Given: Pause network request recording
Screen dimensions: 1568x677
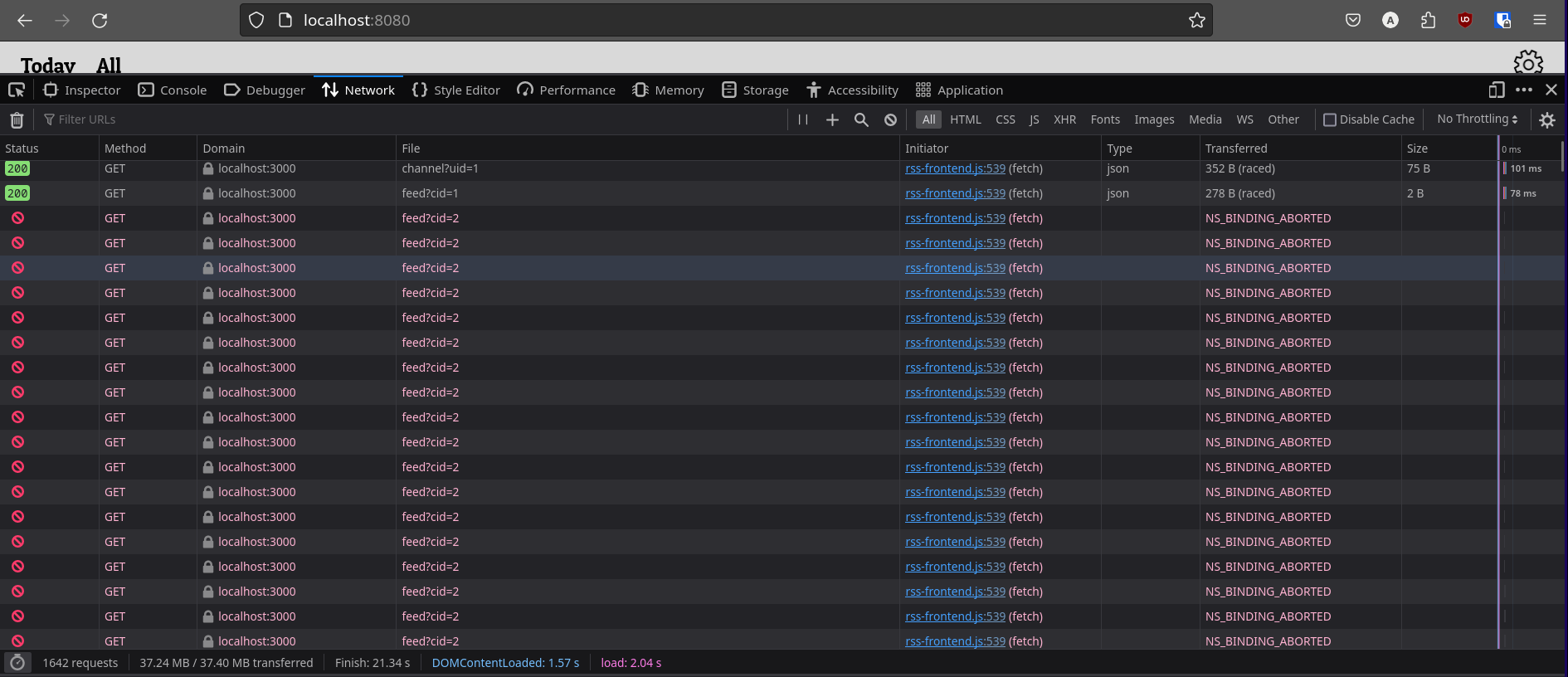Looking at the screenshot, I should coord(802,119).
